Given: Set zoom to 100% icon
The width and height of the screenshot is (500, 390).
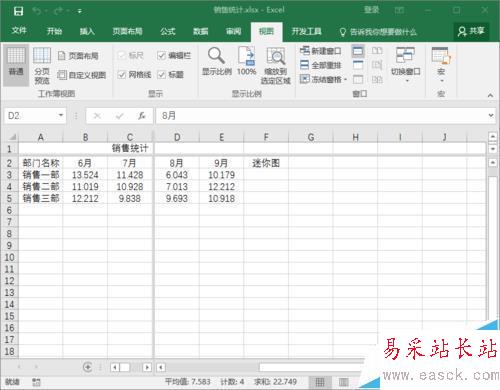Looking at the screenshot, I should click(x=247, y=62).
